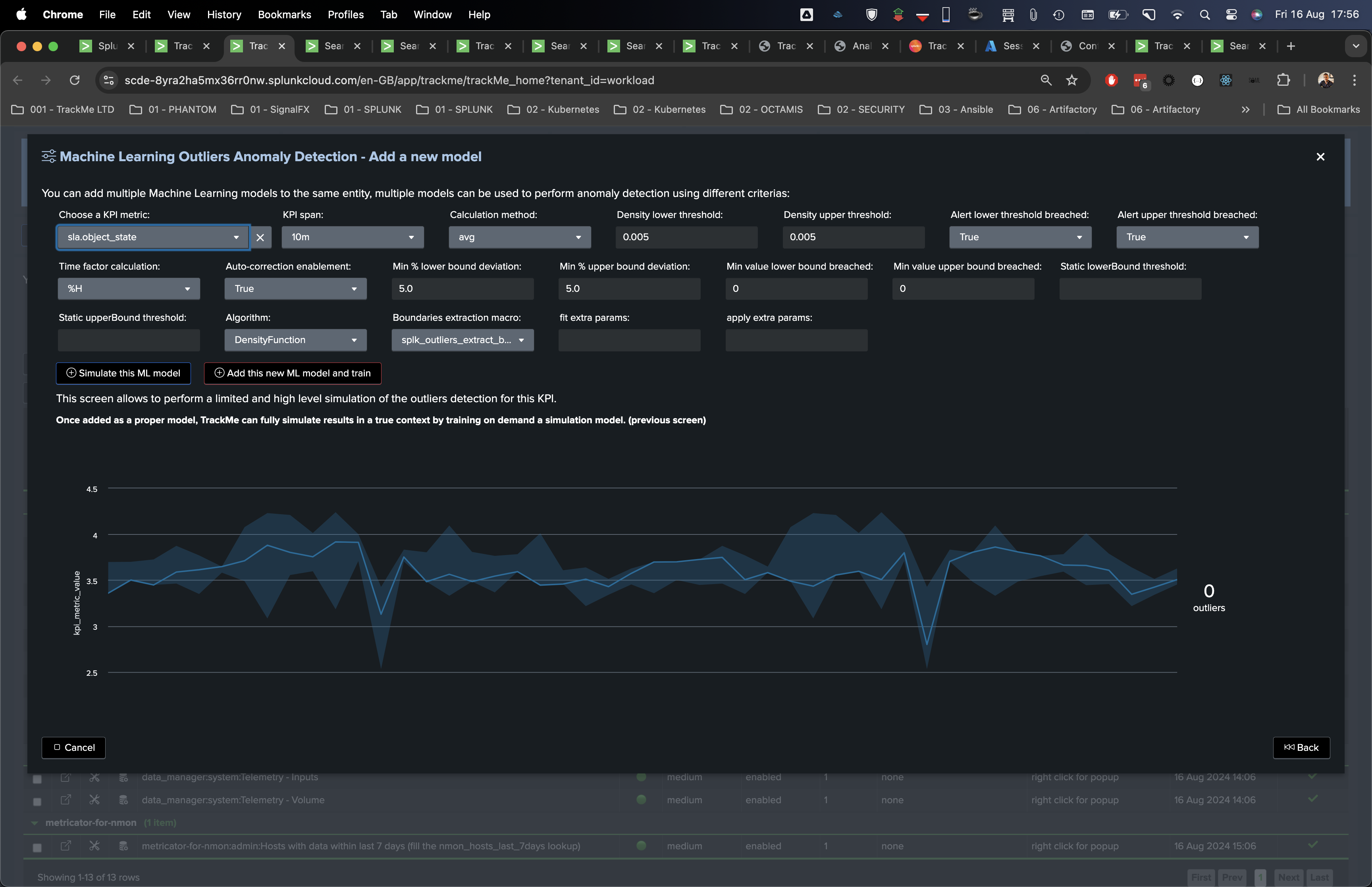Click the red hand extension icon
Image resolution: width=1372 pixels, height=887 pixels.
point(1111,80)
